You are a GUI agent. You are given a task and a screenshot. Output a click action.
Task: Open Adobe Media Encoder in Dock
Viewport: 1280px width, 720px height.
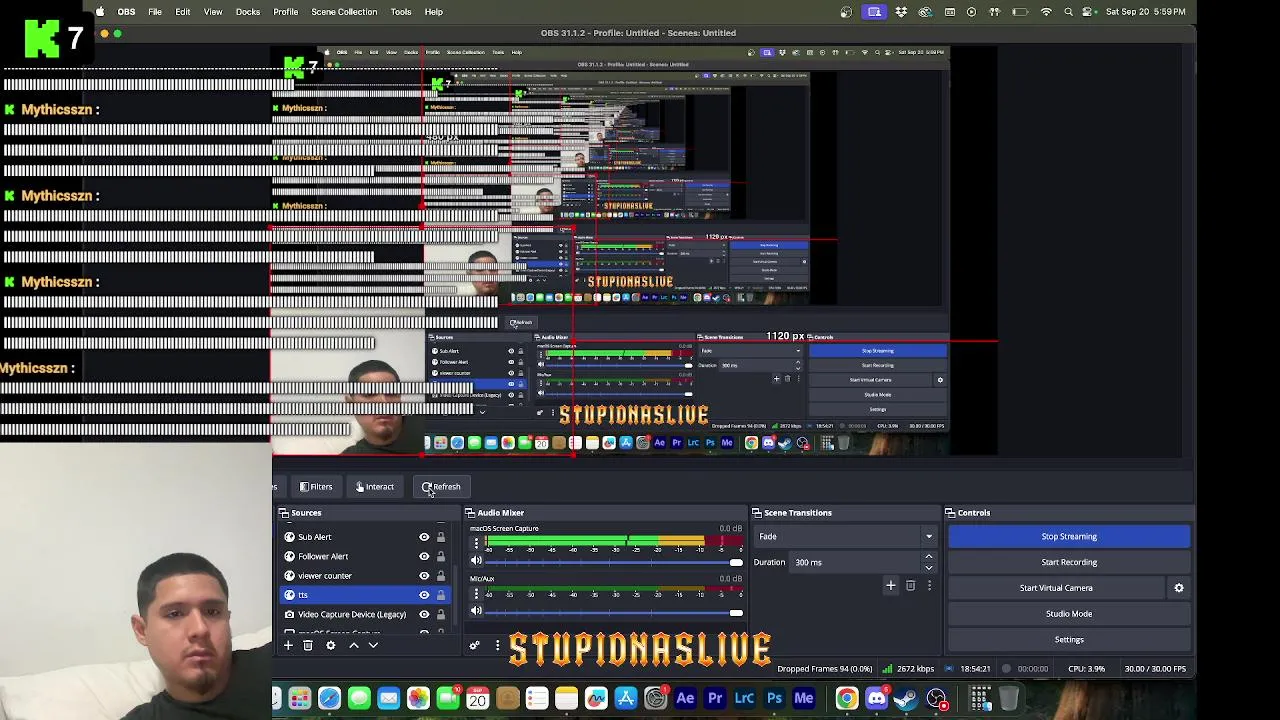click(804, 698)
